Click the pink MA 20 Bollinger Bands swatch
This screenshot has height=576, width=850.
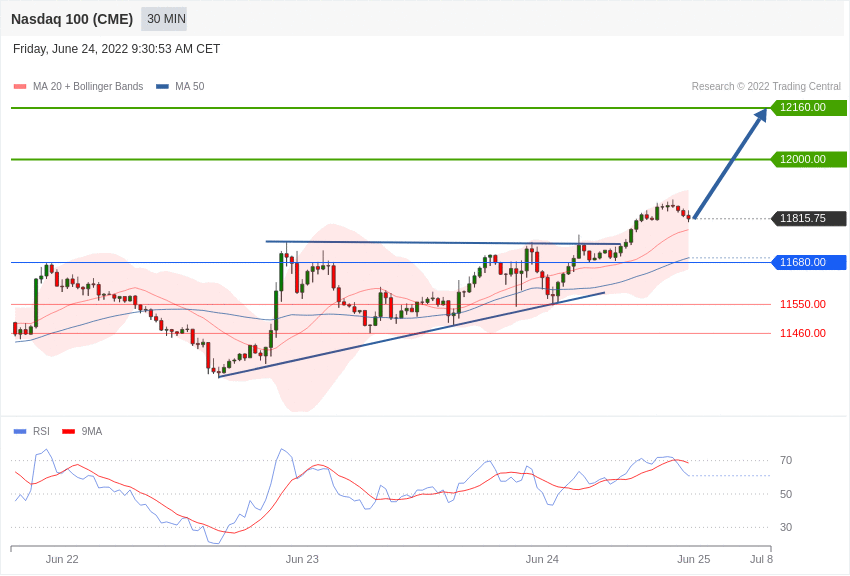coord(20,87)
